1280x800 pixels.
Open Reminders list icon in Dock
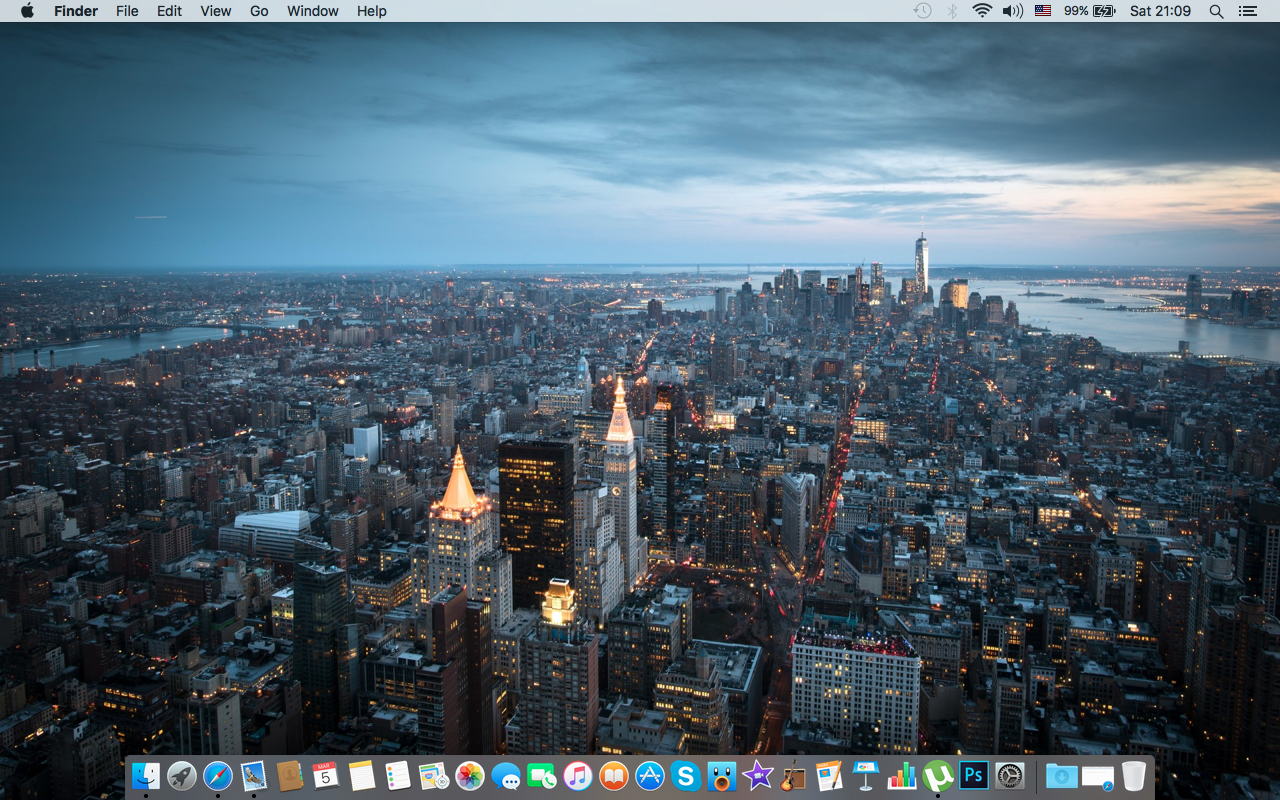tap(398, 775)
